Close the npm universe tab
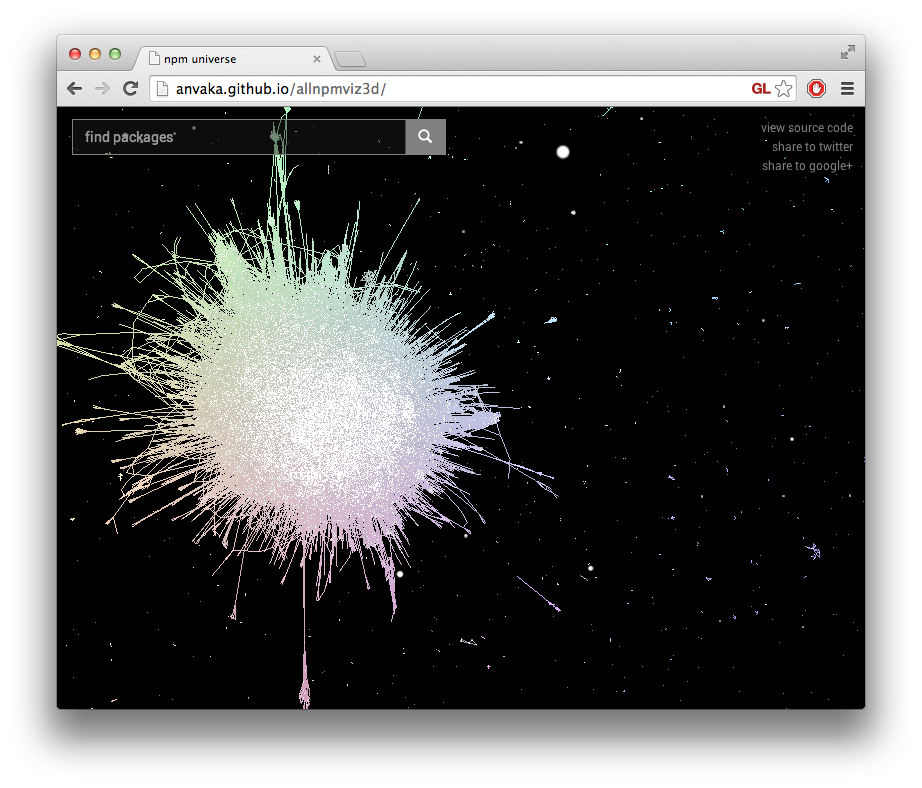This screenshot has height=788, width=922. (317, 58)
